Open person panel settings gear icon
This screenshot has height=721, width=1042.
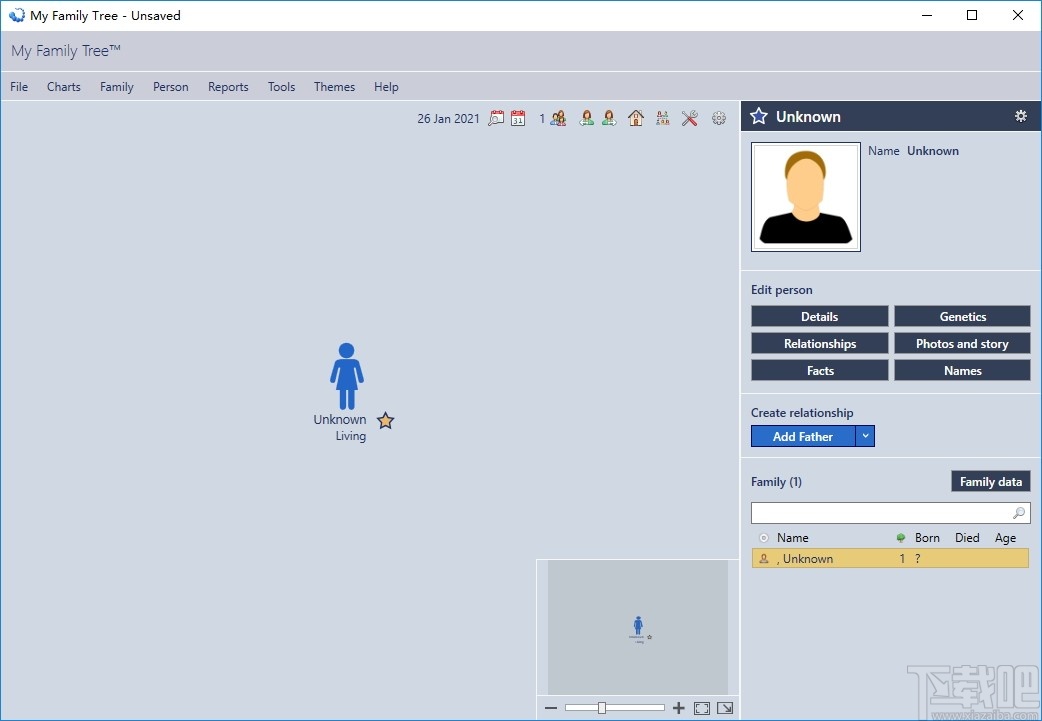[x=1021, y=116]
